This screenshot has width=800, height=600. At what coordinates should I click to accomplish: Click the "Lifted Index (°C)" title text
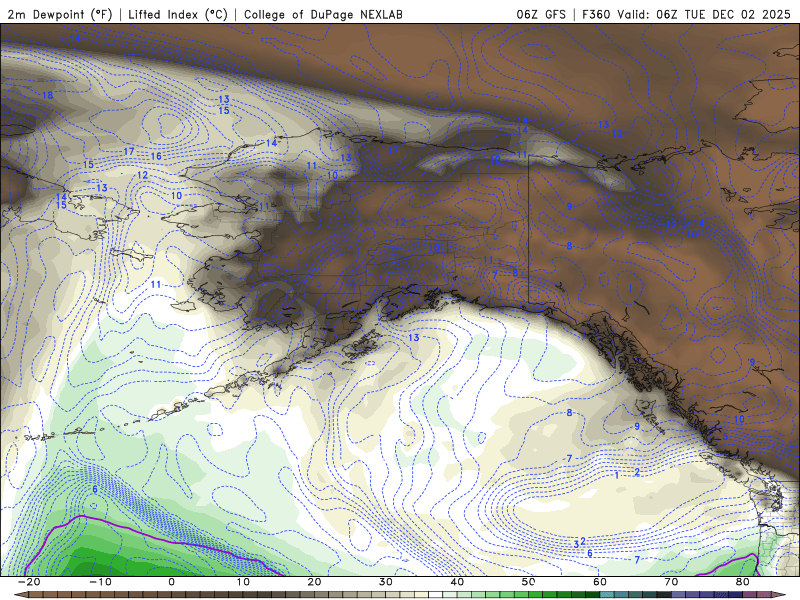point(178,14)
